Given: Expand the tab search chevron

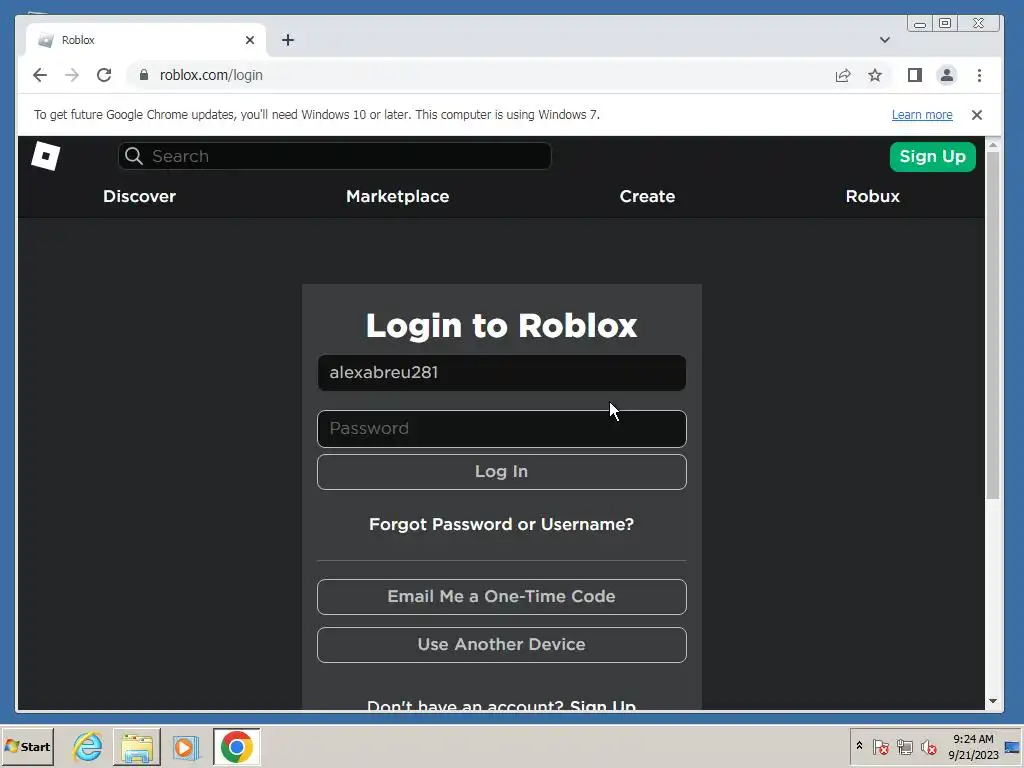Looking at the screenshot, I should [885, 40].
